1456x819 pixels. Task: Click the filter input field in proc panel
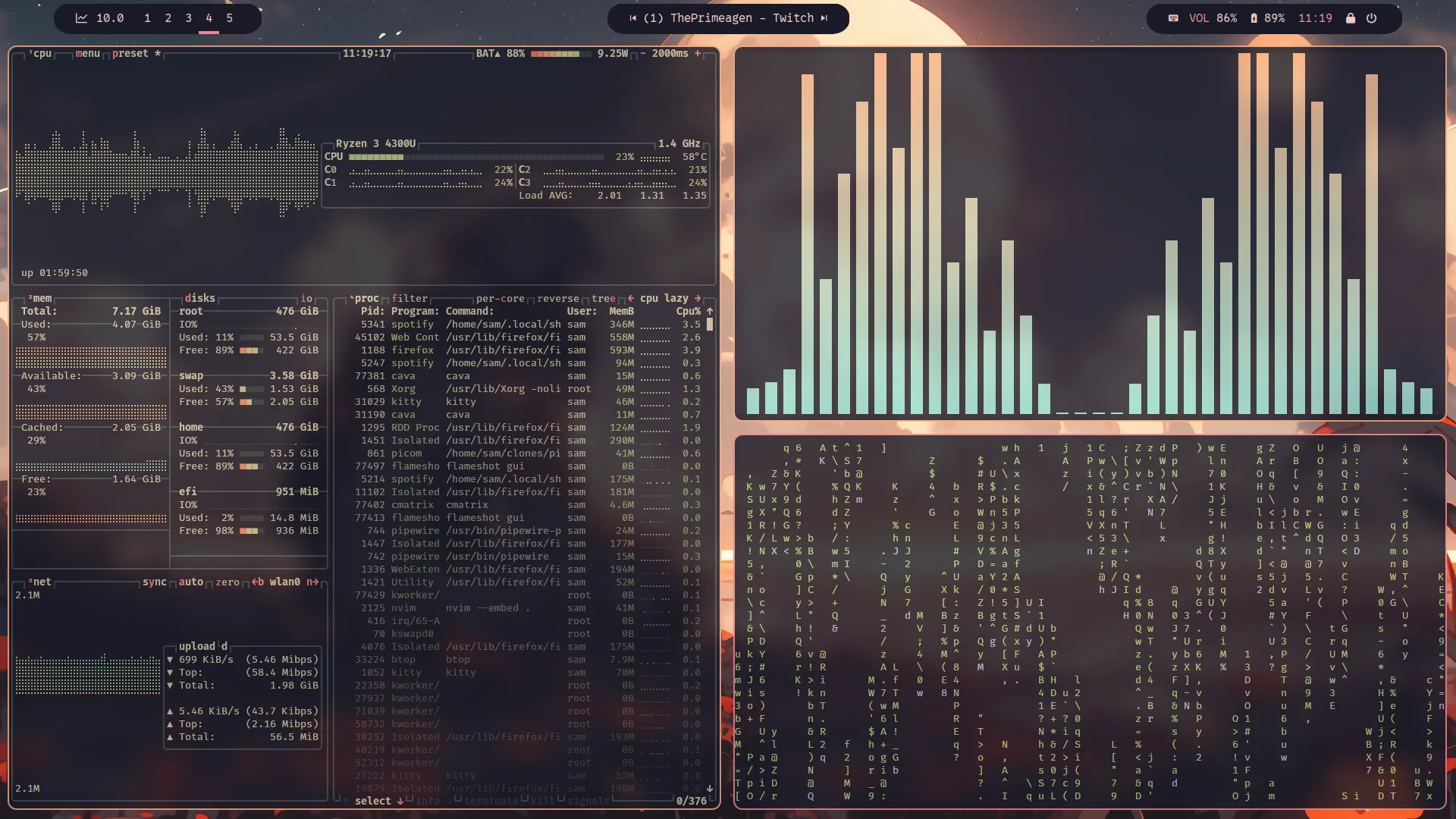[x=409, y=298]
